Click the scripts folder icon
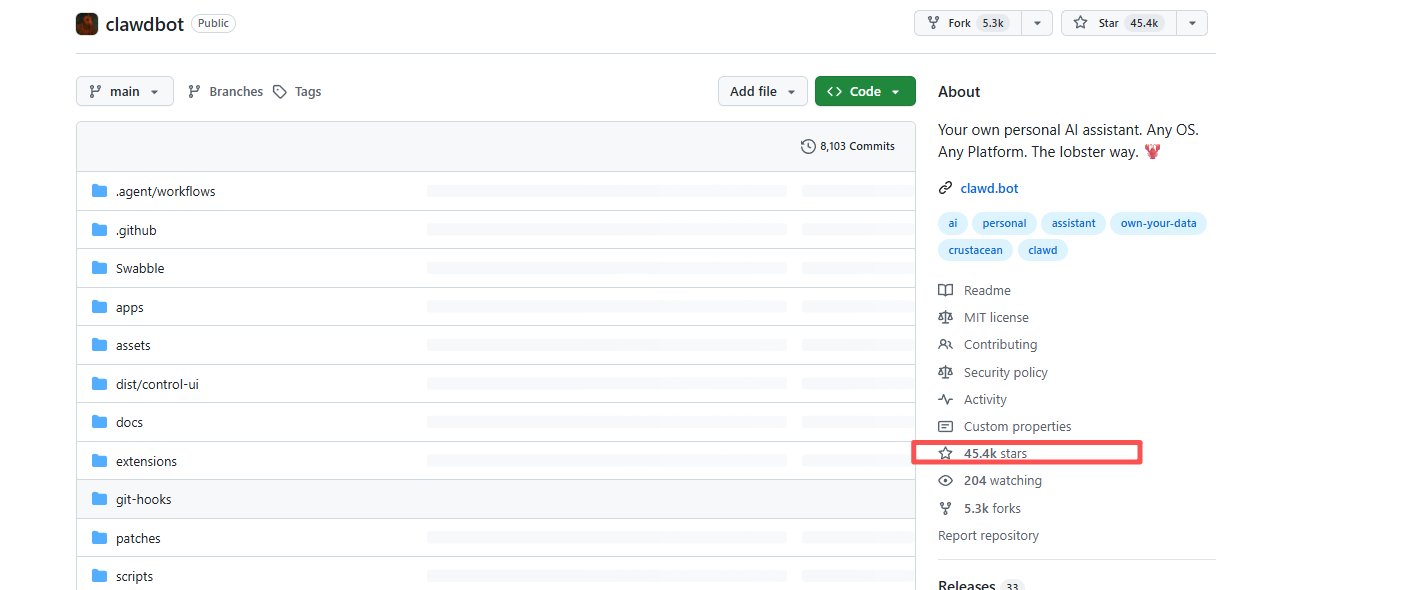 point(99,576)
